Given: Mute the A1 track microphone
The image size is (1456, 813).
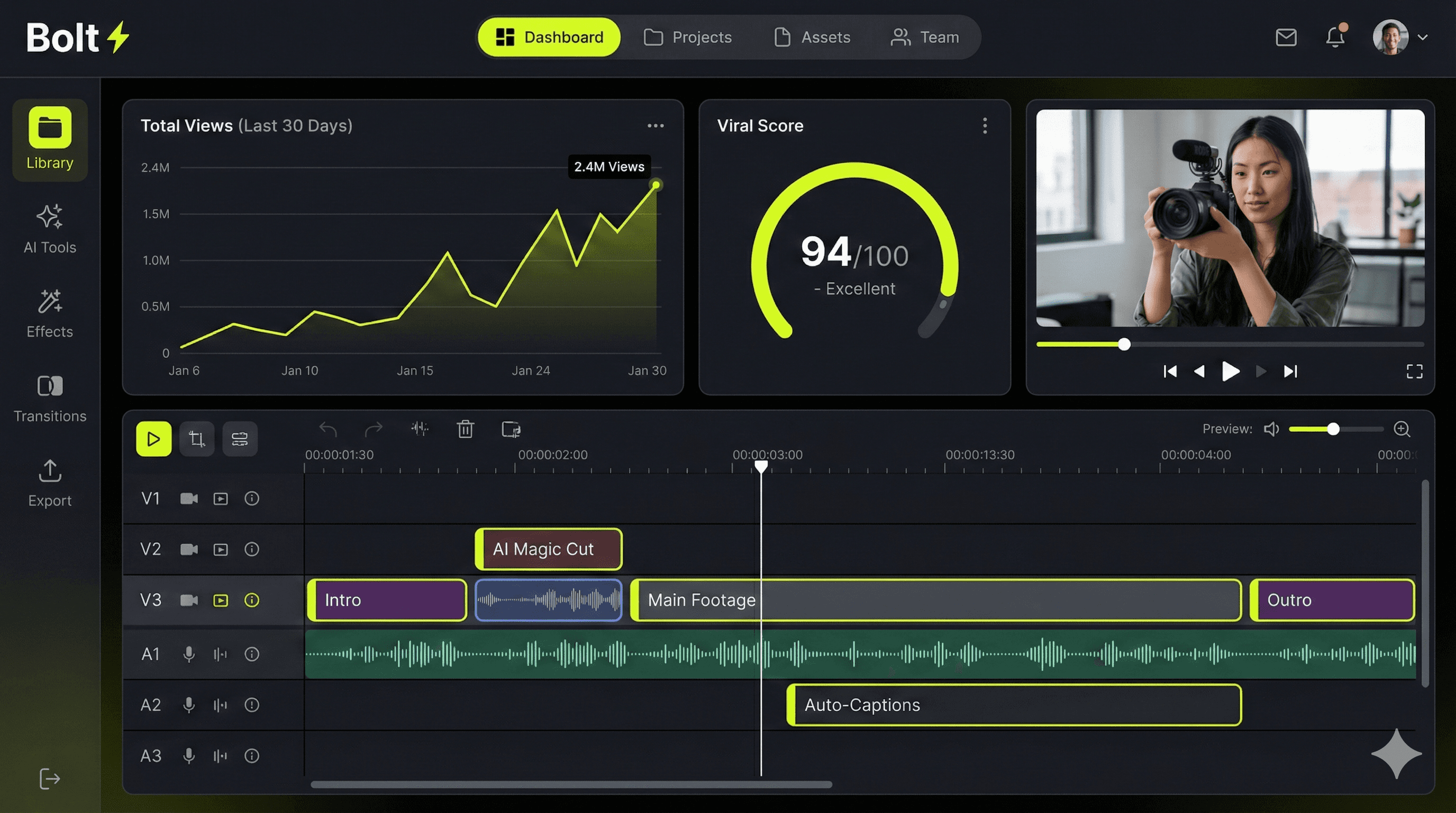Looking at the screenshot, I should (189, 654).
